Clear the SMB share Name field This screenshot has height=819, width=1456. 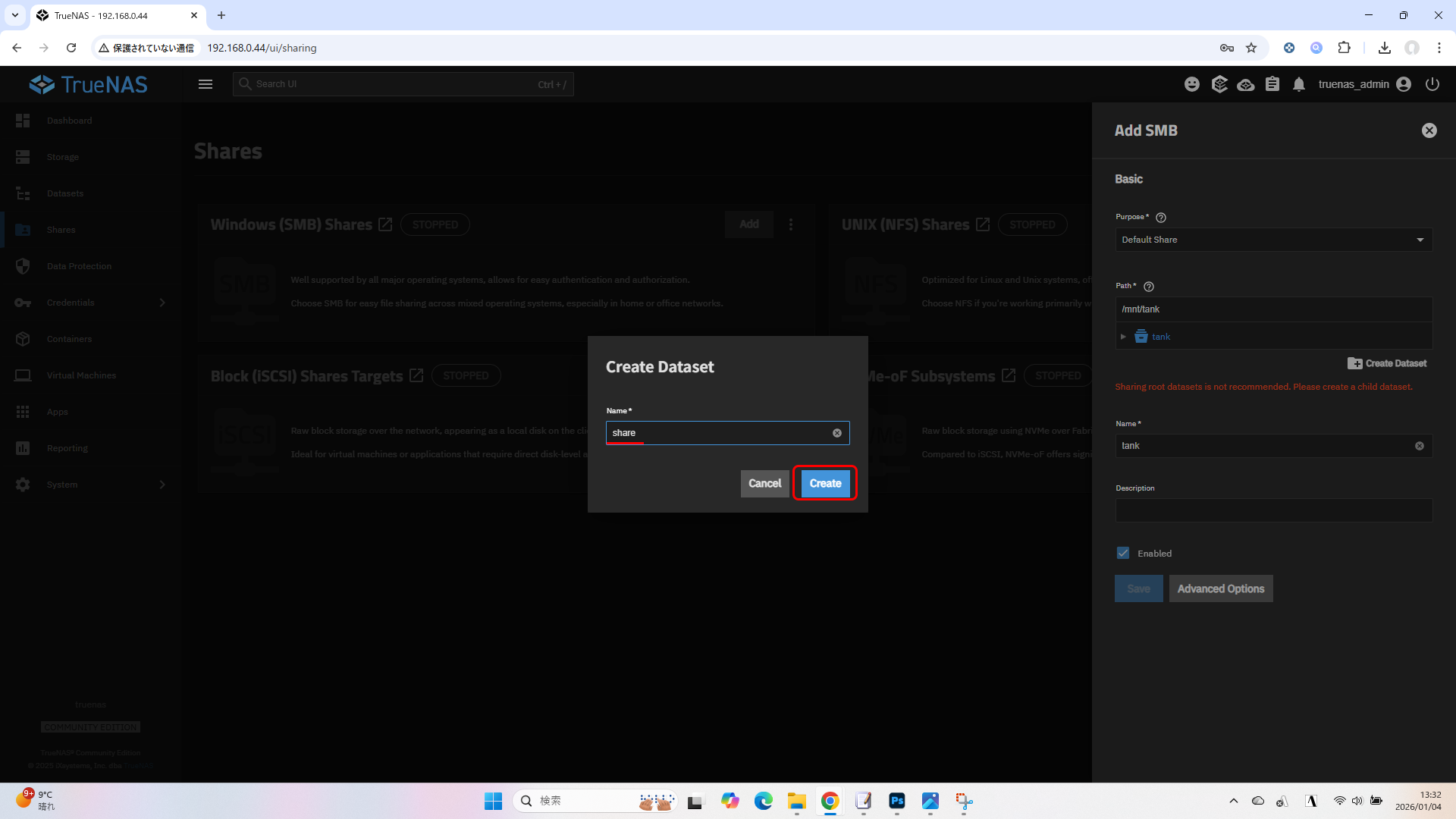point(1420,446)
